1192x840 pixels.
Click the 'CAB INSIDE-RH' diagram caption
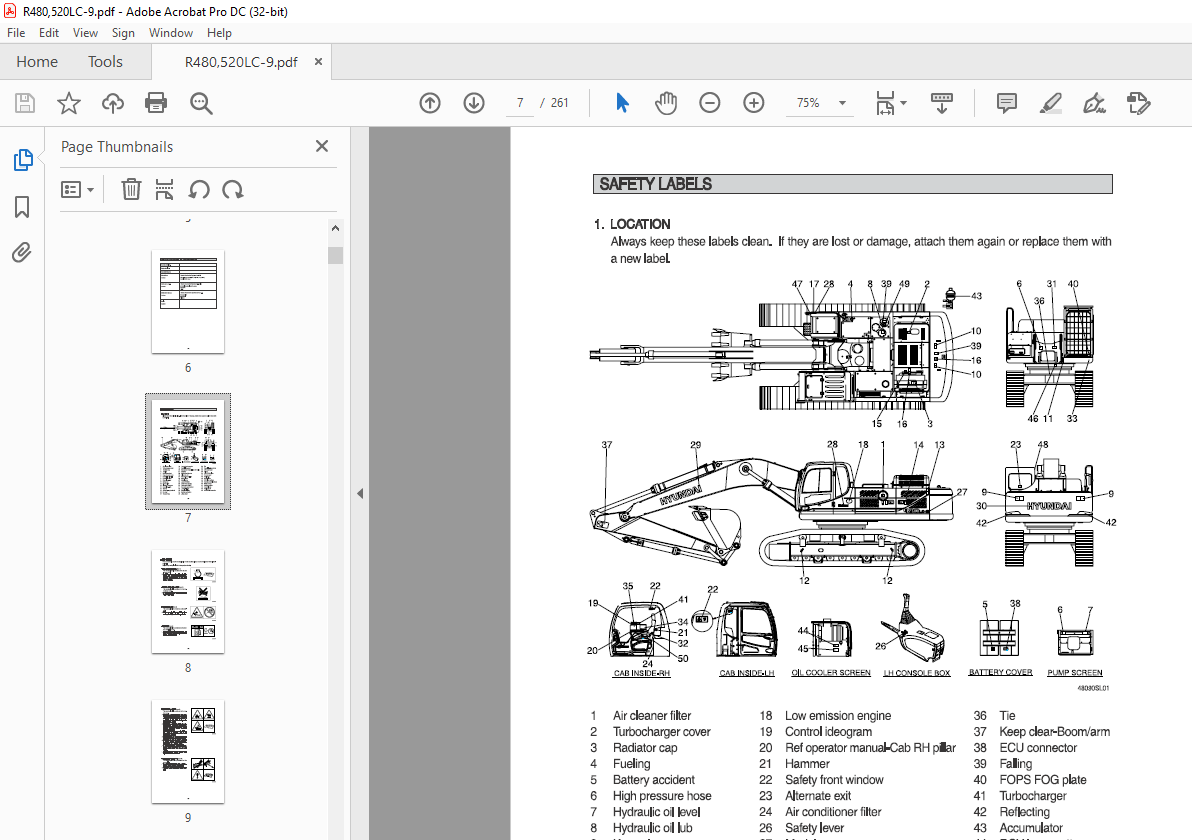(x=642, y=674)
